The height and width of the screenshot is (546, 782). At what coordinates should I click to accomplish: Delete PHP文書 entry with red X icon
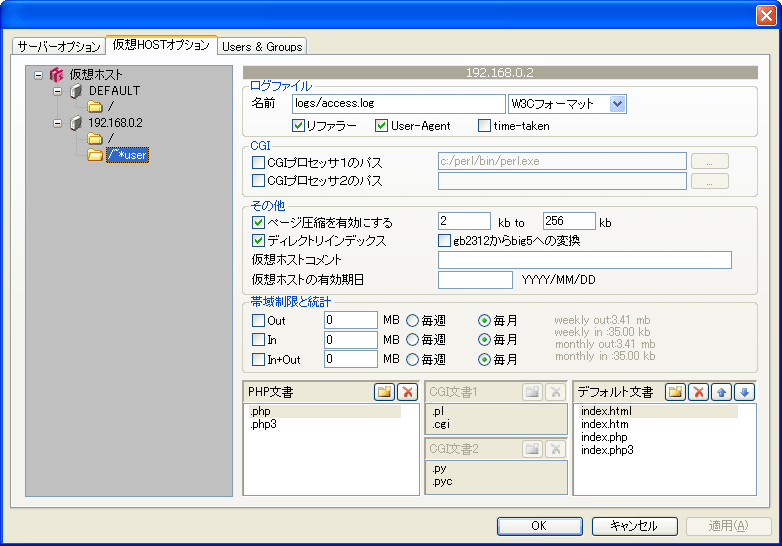[407, 392]
